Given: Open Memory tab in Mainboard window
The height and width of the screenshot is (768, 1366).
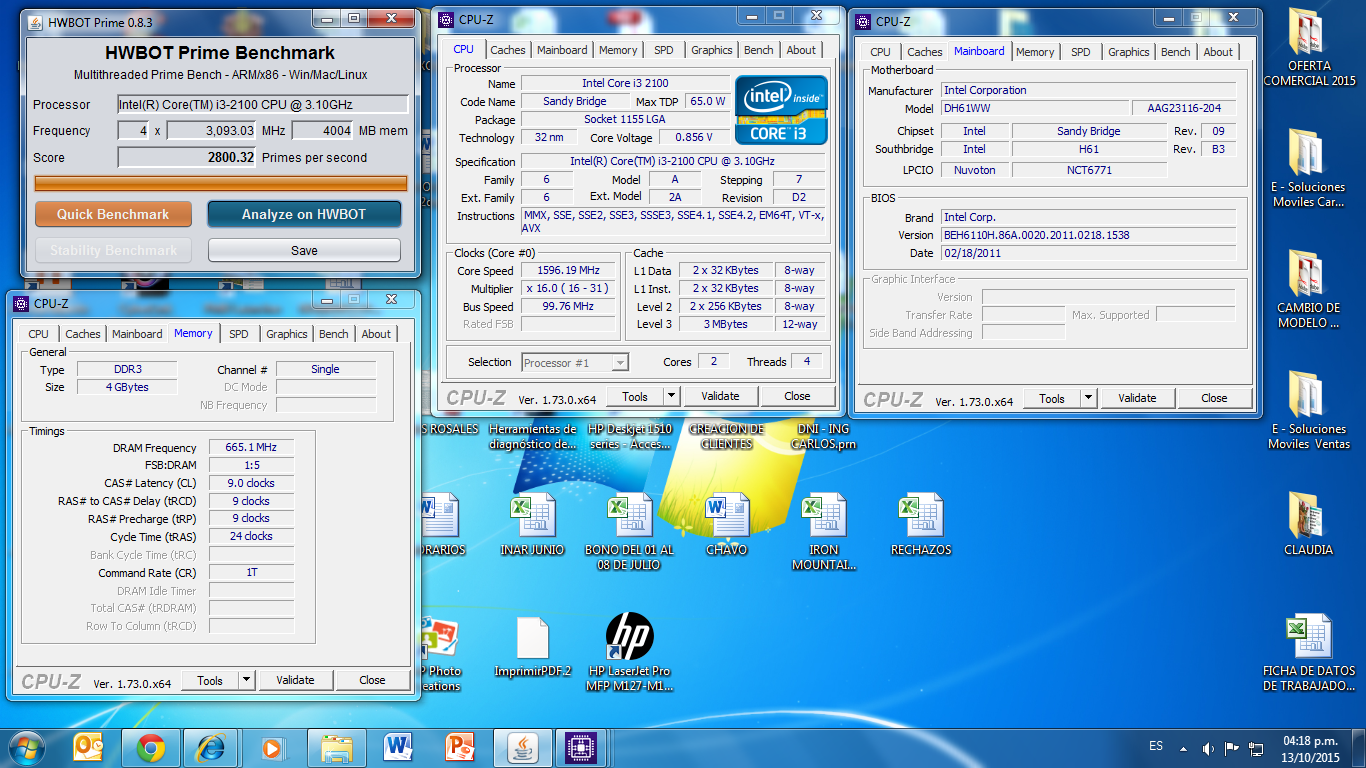Looking at the screenshot, I should coord(1035,52).
